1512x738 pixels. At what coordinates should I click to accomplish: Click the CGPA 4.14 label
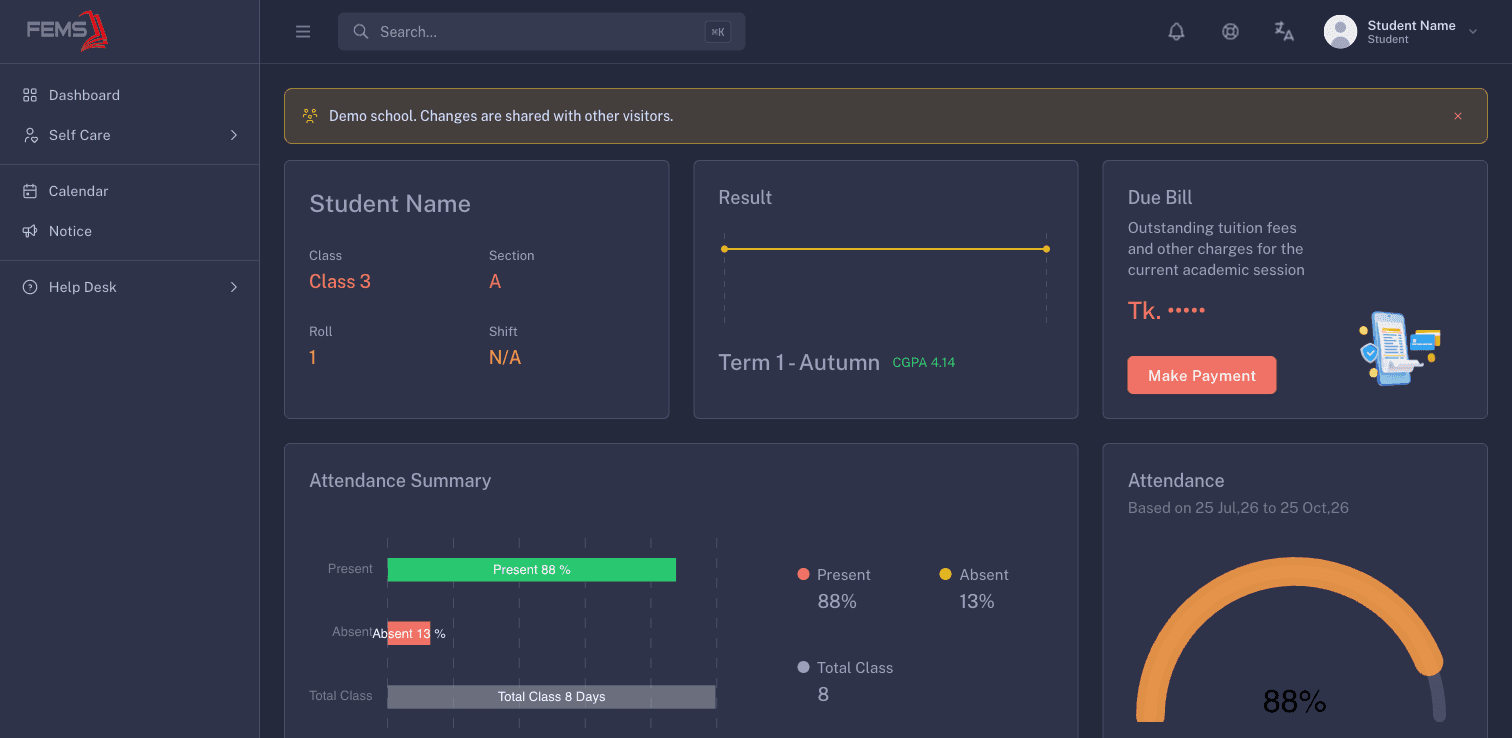tap(924, 363)
